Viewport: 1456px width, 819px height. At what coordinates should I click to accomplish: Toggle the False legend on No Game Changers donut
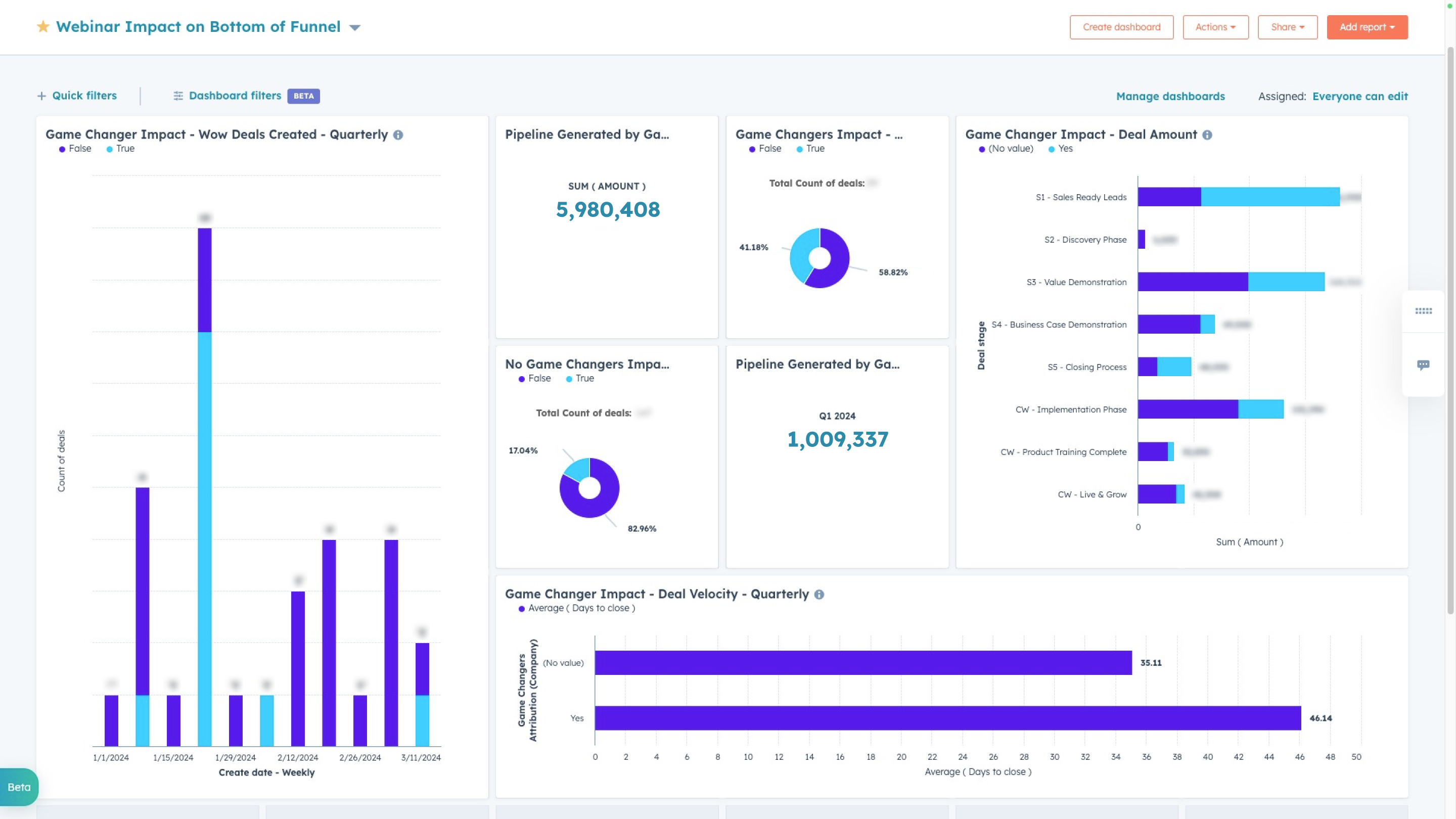pos(534,379)
